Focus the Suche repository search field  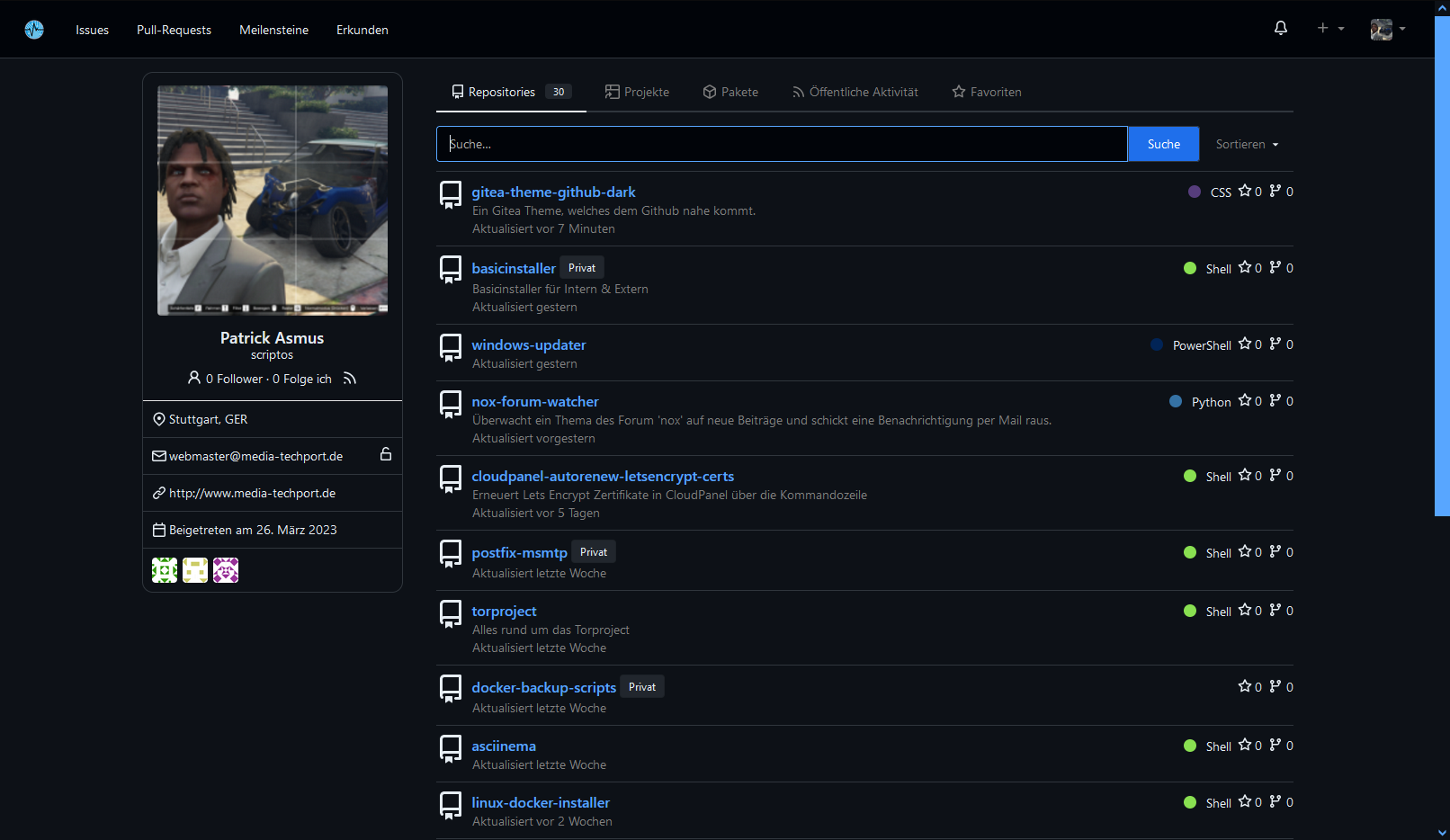(x=782, y=144)
